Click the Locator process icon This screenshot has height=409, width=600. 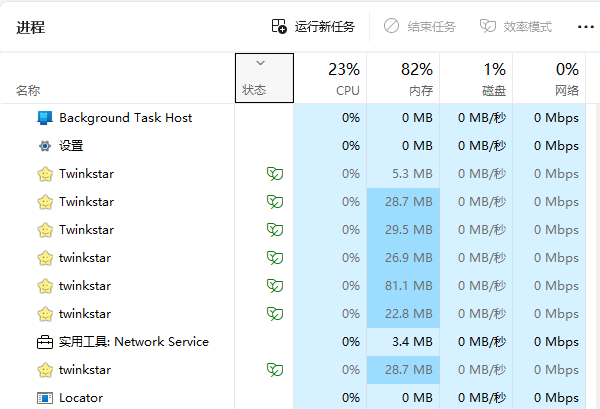coord(45,398)
